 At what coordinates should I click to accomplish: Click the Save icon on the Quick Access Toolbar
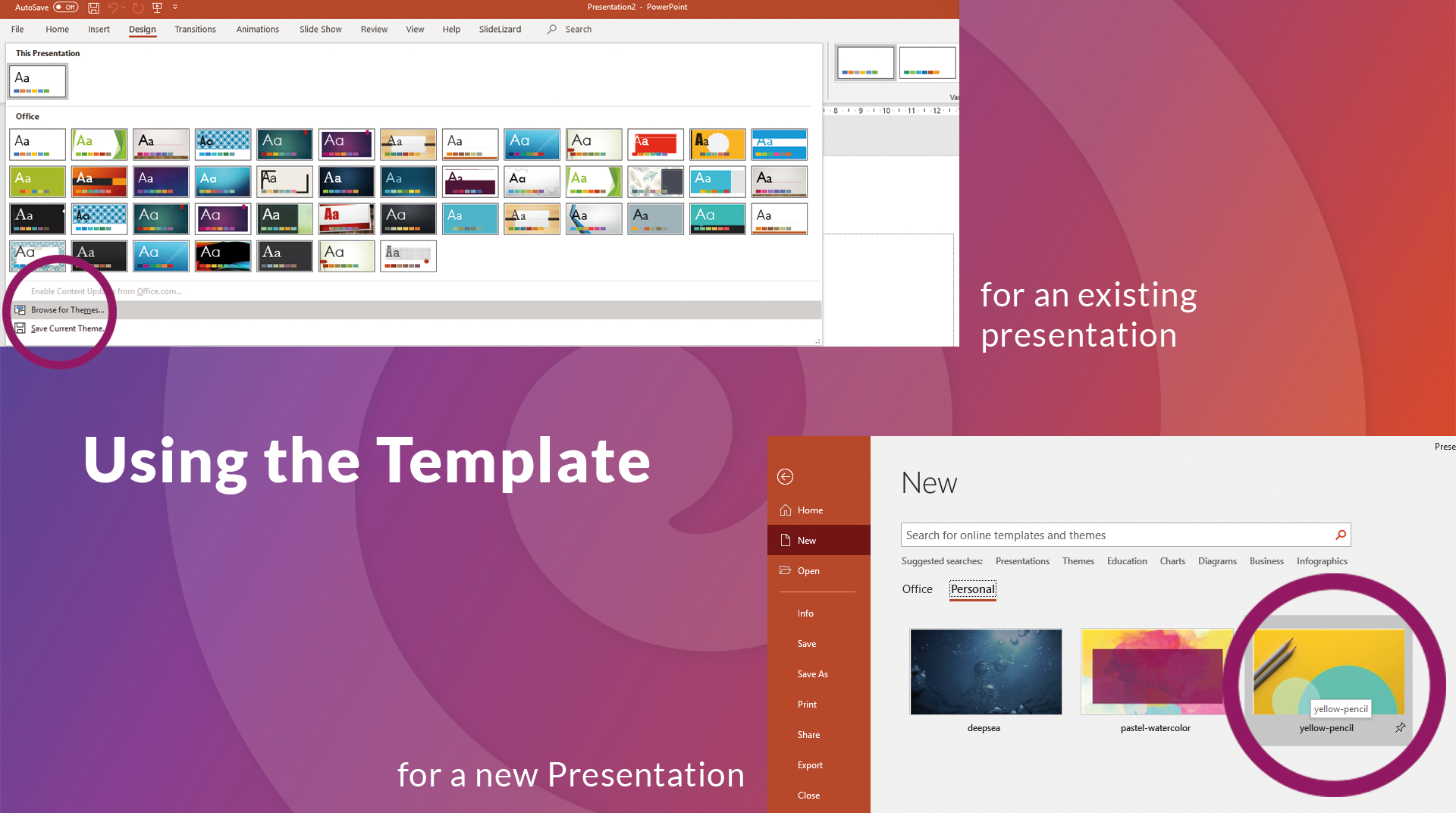click(94, 8)
